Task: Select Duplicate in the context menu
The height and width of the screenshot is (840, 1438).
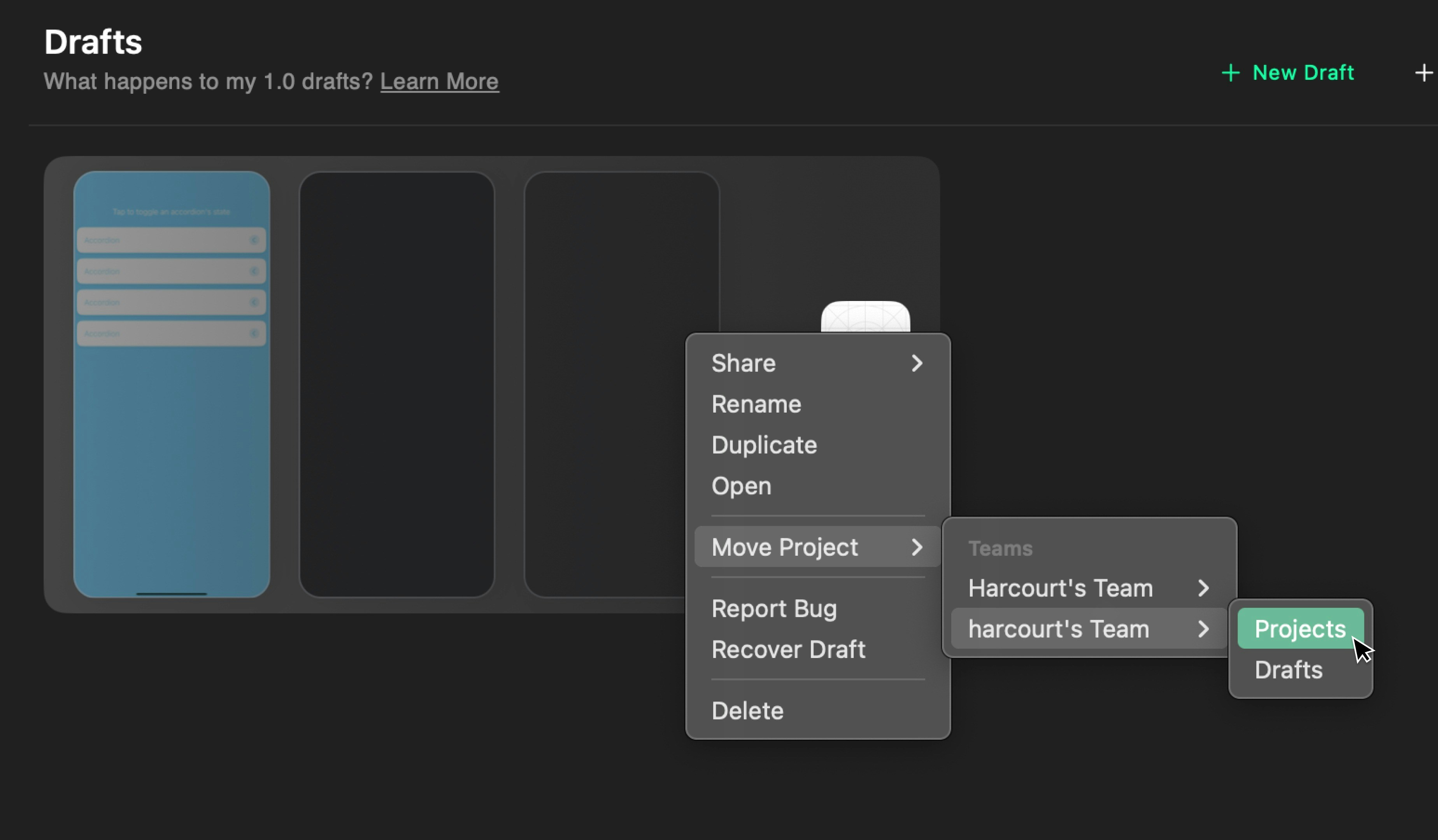Action: pos(764,445)
